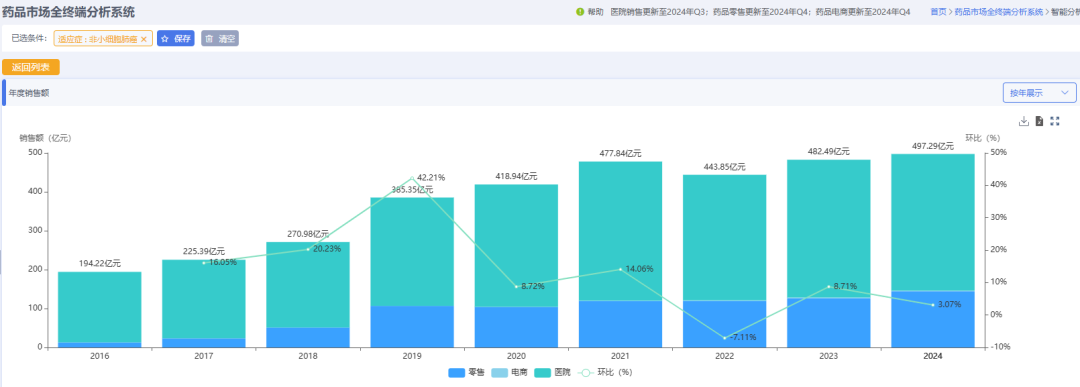Open the 按年展示 dropdown
This screenshot has height=387, width=1080.
tap(1039, 92)
